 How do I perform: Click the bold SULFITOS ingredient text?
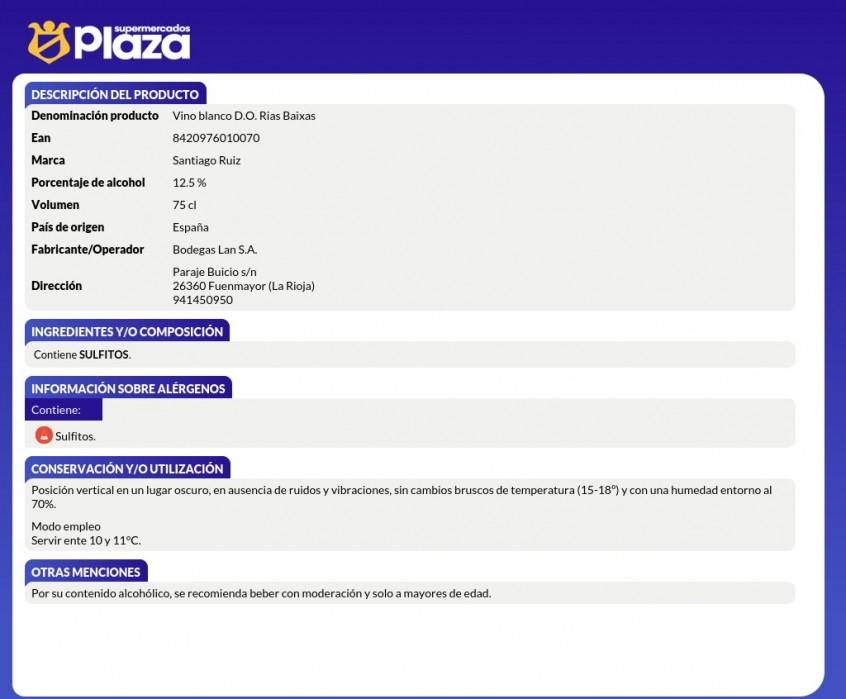click(104, 355)
